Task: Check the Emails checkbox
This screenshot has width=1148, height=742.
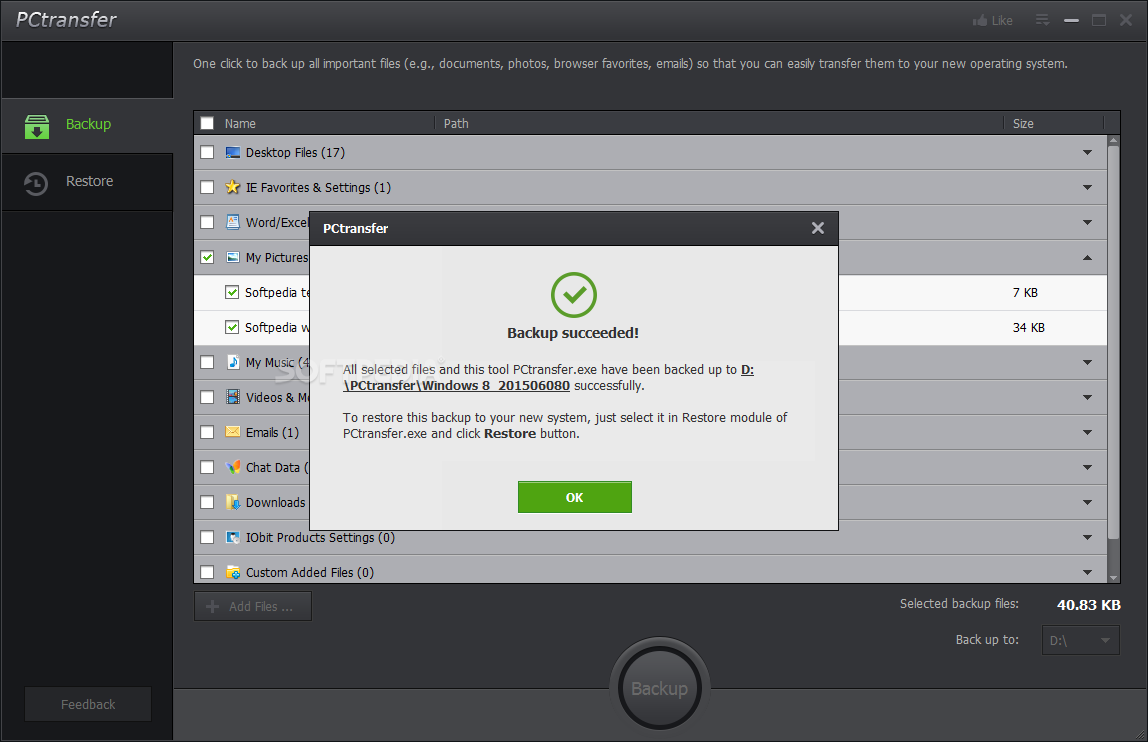Action: tap(207, 432)
